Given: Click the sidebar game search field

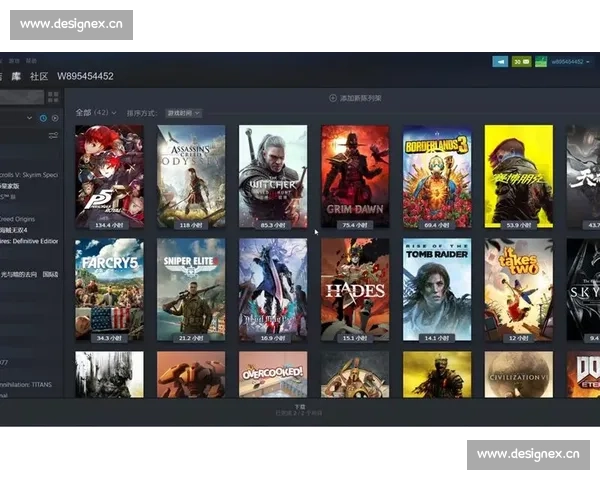Looking at the screenshot, I should point(20,97).
